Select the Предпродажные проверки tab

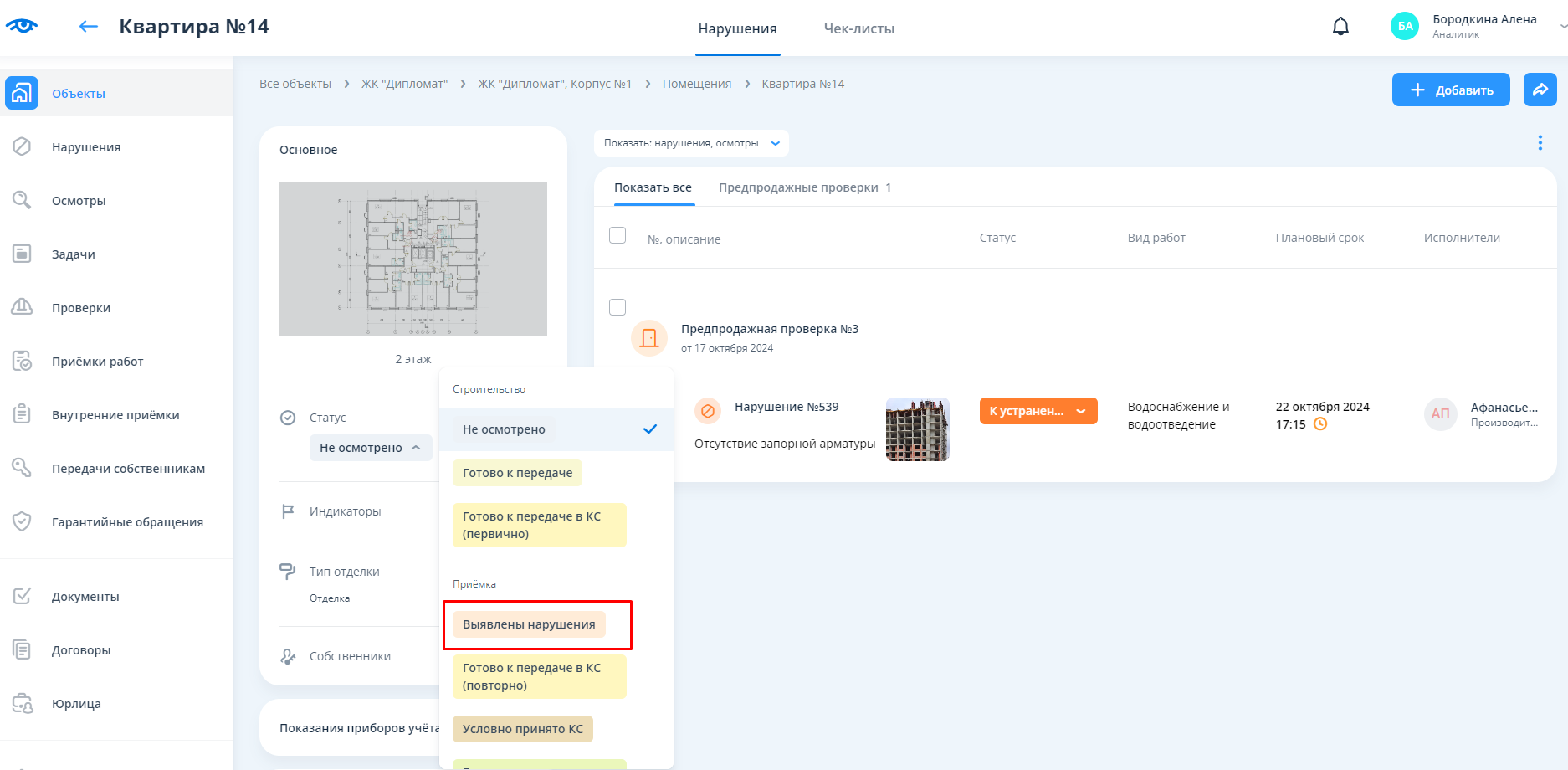[x=798, y=187]
